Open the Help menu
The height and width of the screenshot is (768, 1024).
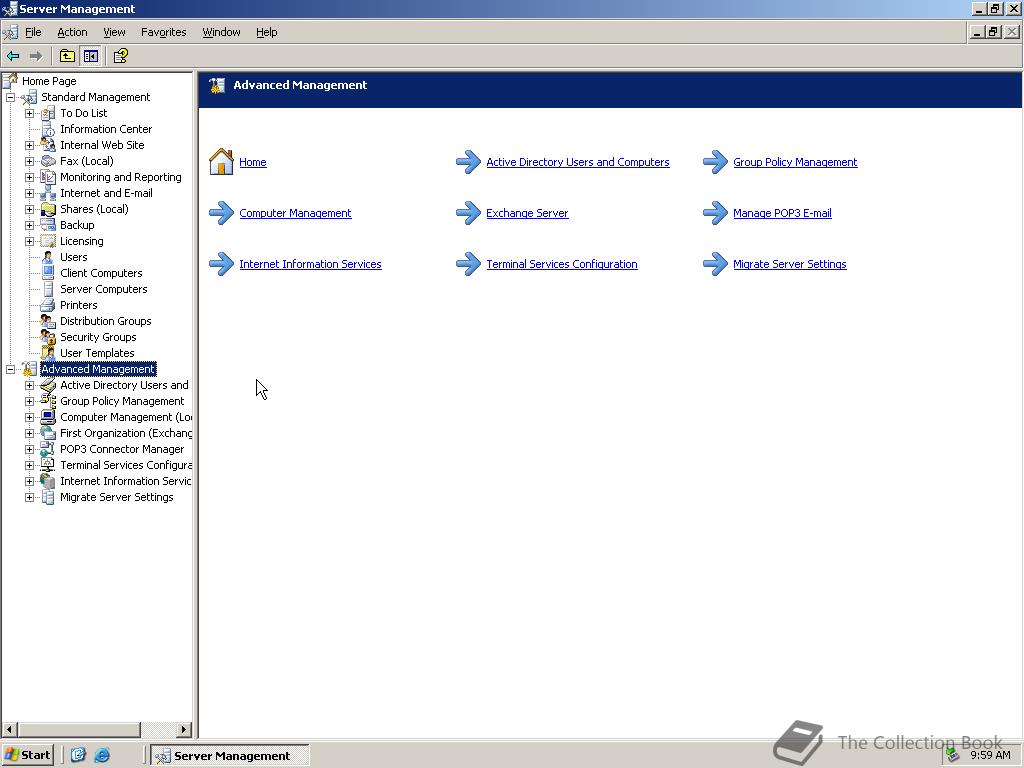coord(266,32)
